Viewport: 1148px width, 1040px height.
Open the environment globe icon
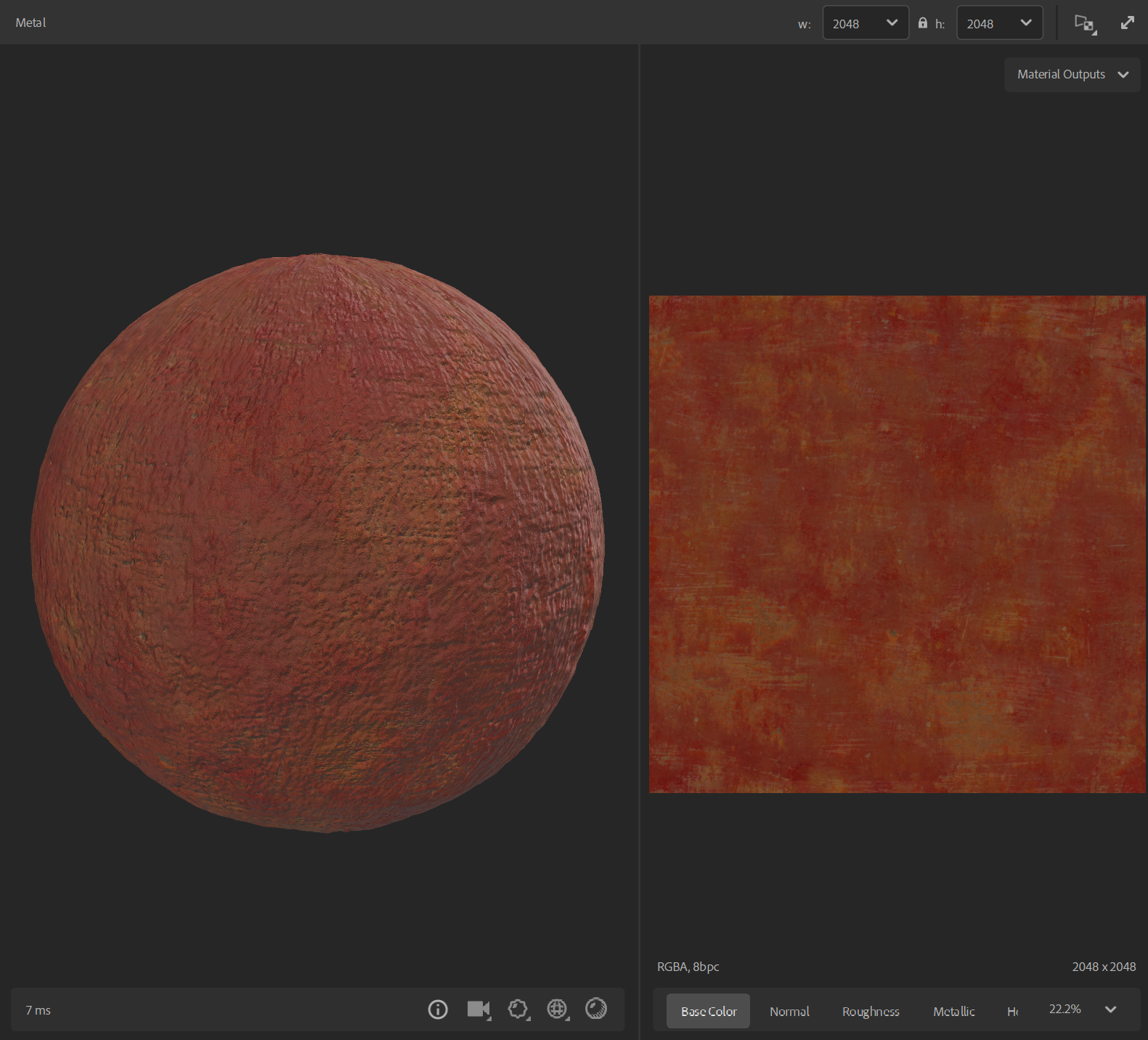[x=557, y=1009]
